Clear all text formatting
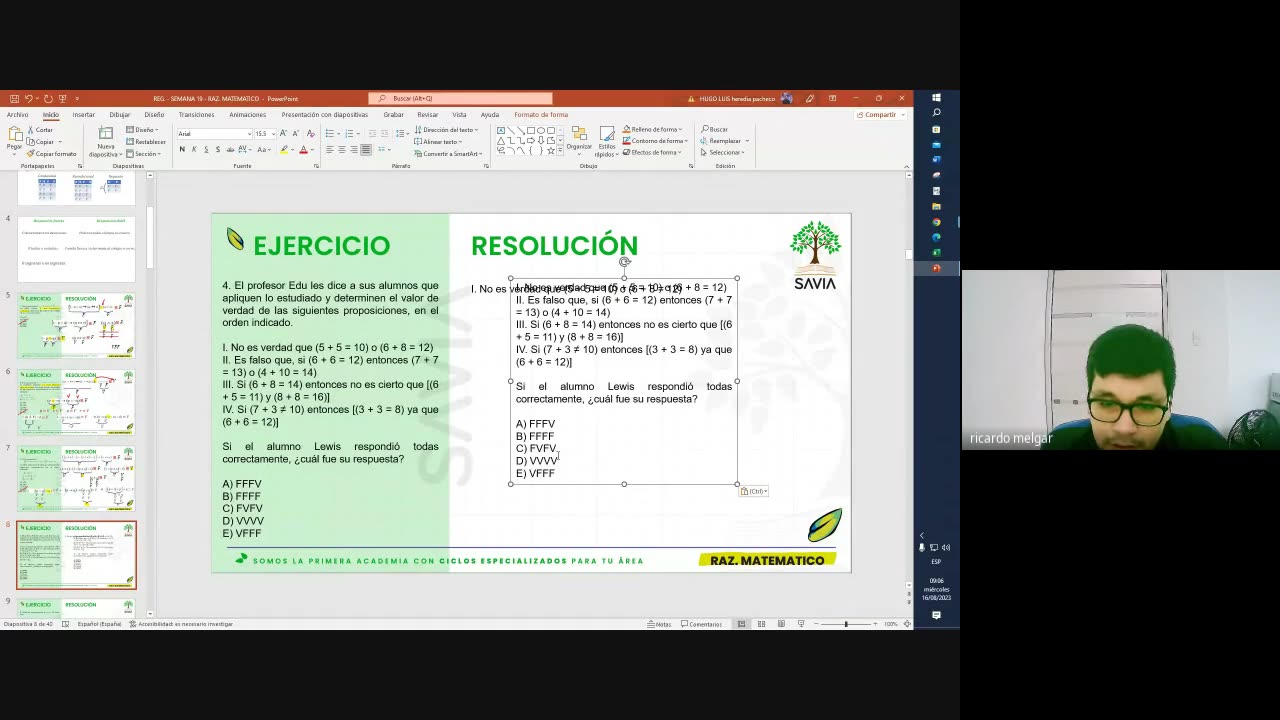The width and height of the screenshot is (1280, 720). pyautogui.click(x=311, y=133)
